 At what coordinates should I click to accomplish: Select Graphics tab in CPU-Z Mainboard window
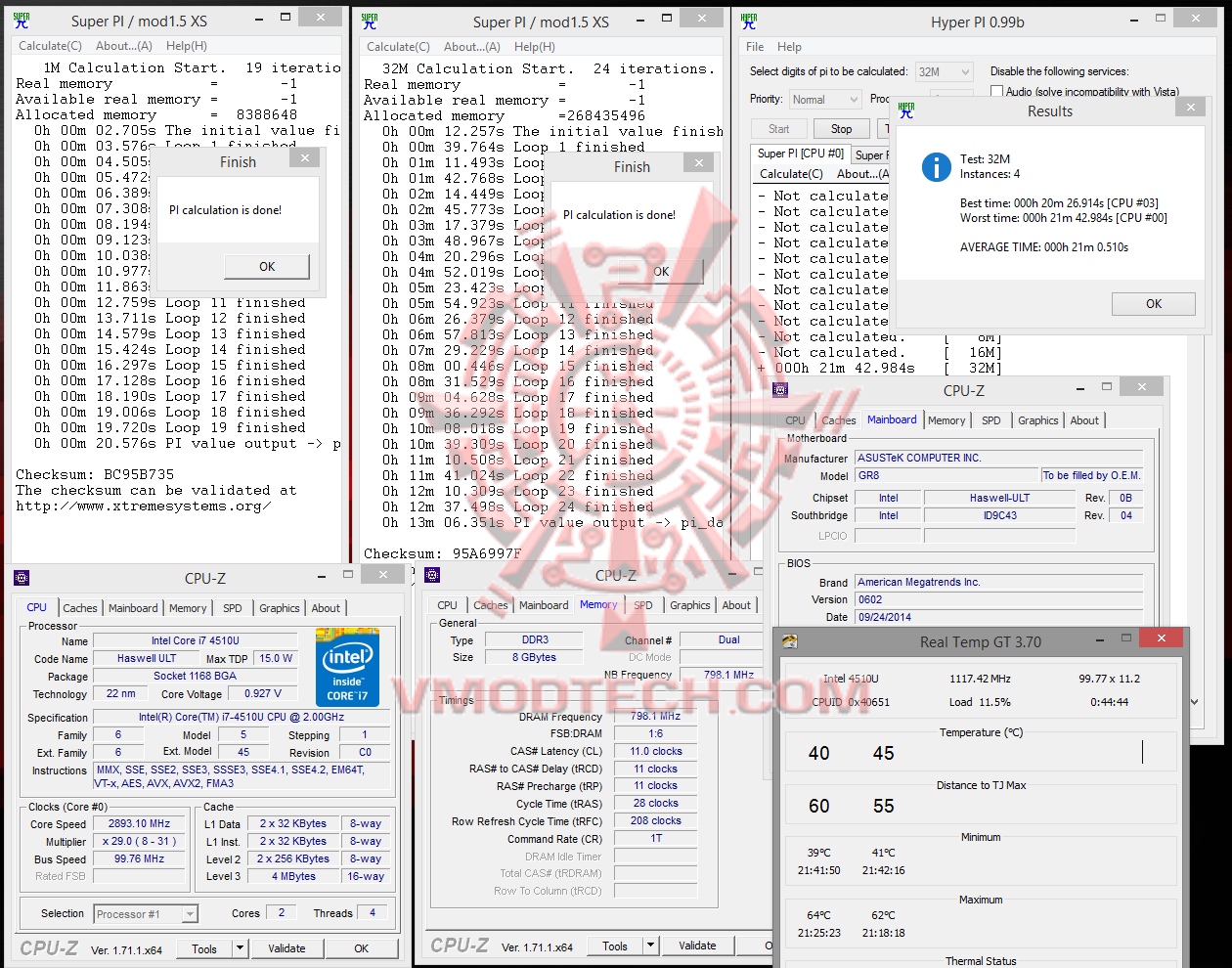click(x=1038, y=420)
